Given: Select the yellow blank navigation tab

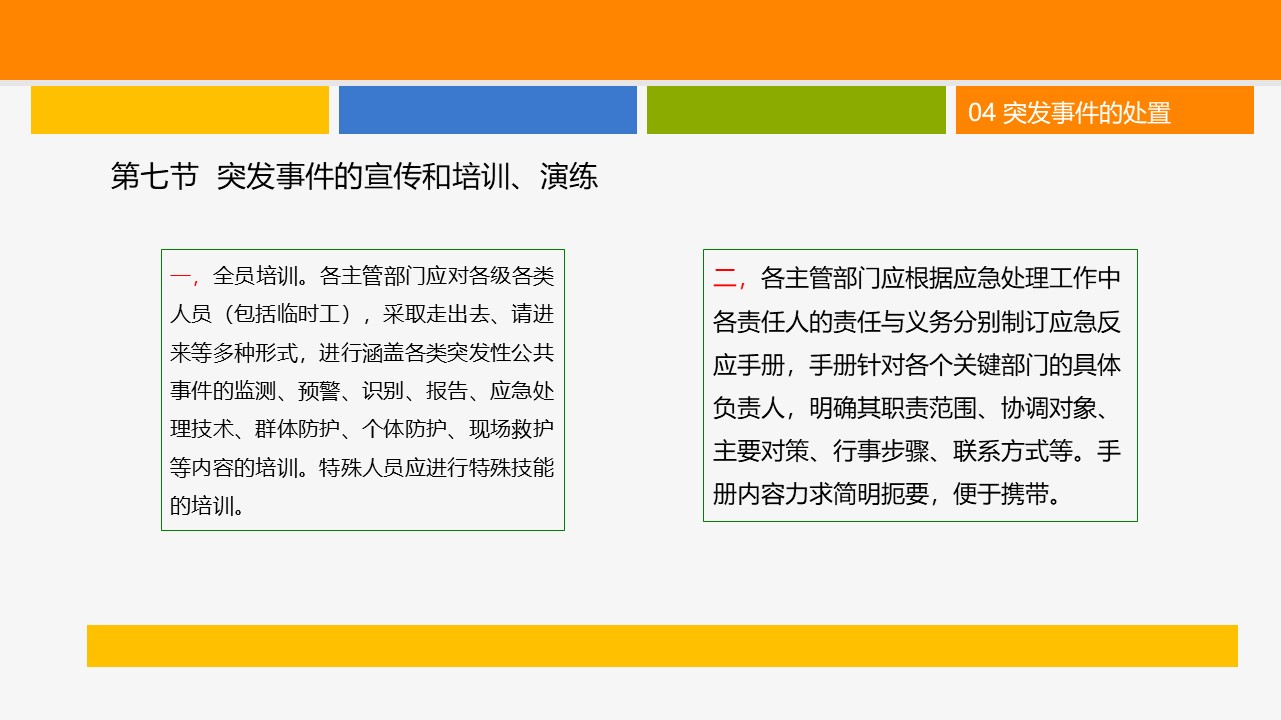Looking at the screenshot, I should click(x=180, y=110).
